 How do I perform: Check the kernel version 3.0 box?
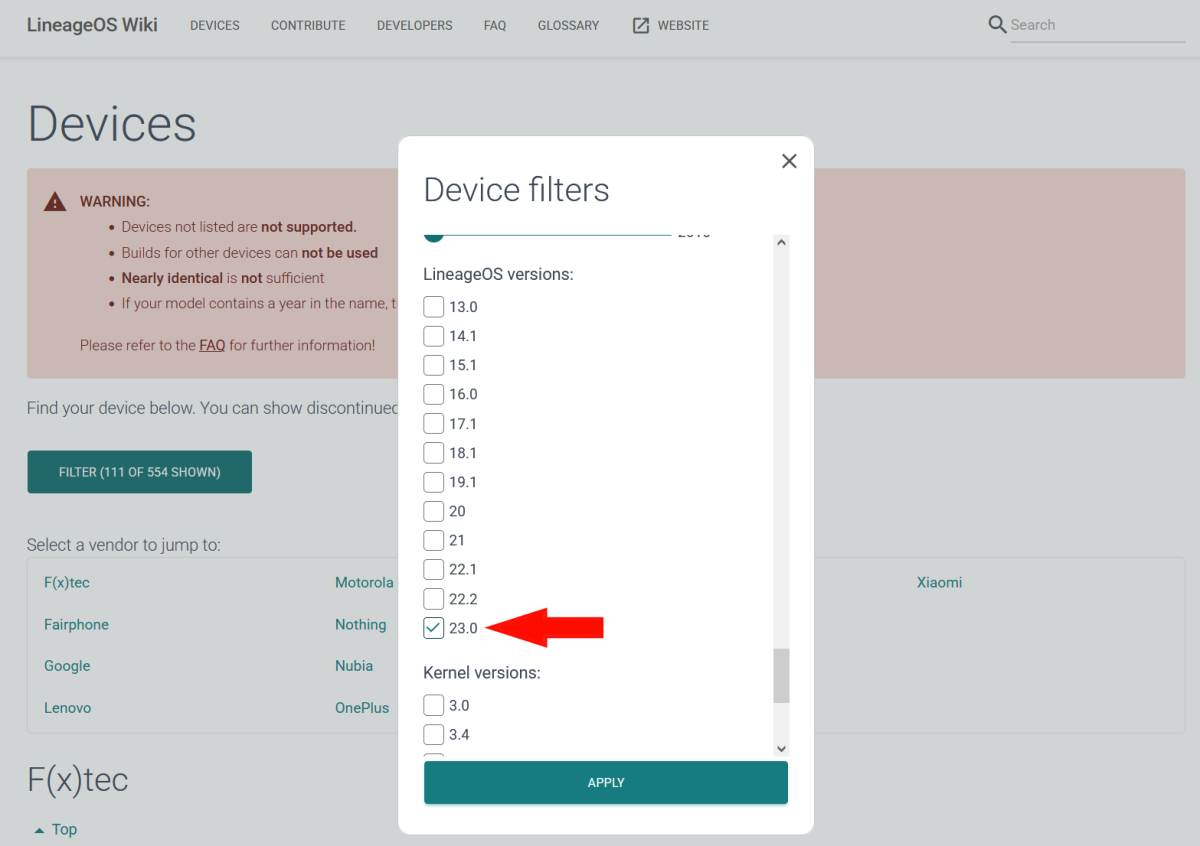[x=433, y=705]
